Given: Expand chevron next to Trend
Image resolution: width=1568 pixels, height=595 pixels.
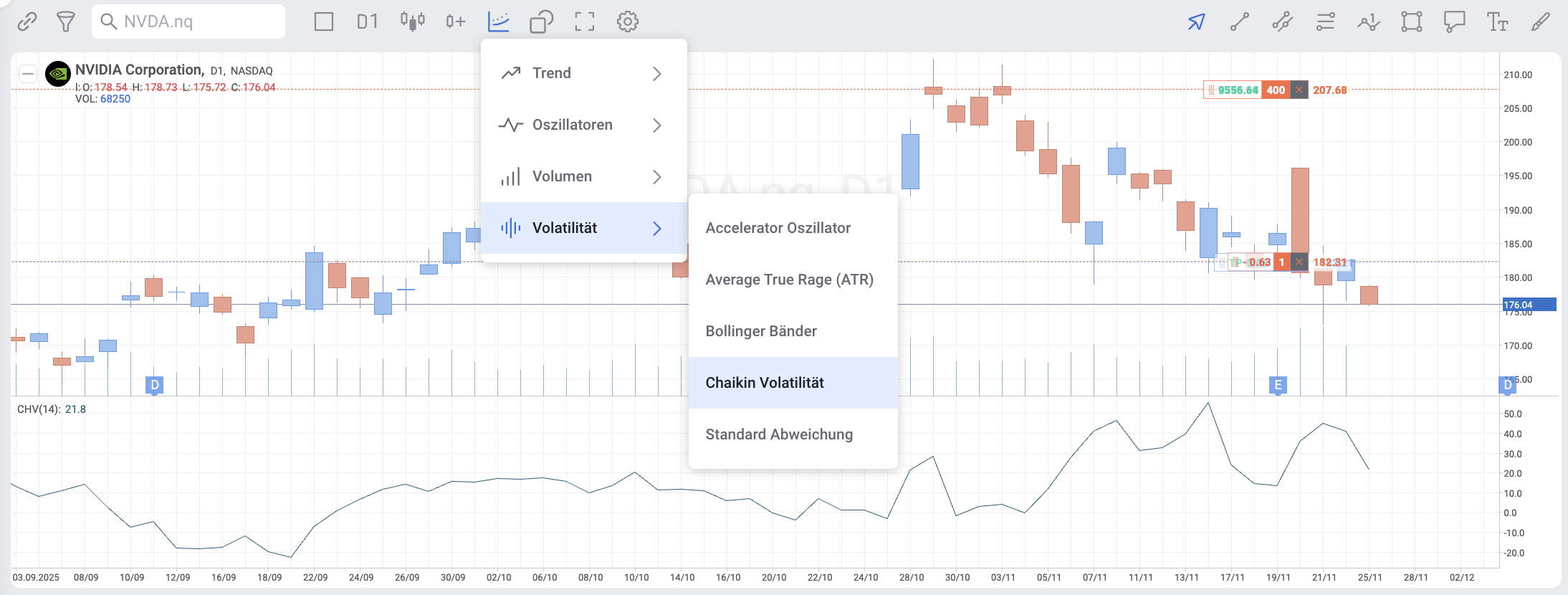Looking at the screenshot, I should (x=657, y=73).
